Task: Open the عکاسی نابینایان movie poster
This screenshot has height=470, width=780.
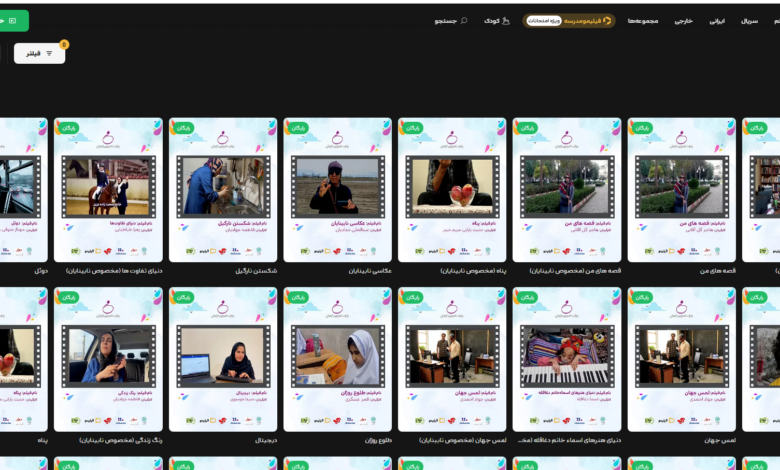Action: 337,187
